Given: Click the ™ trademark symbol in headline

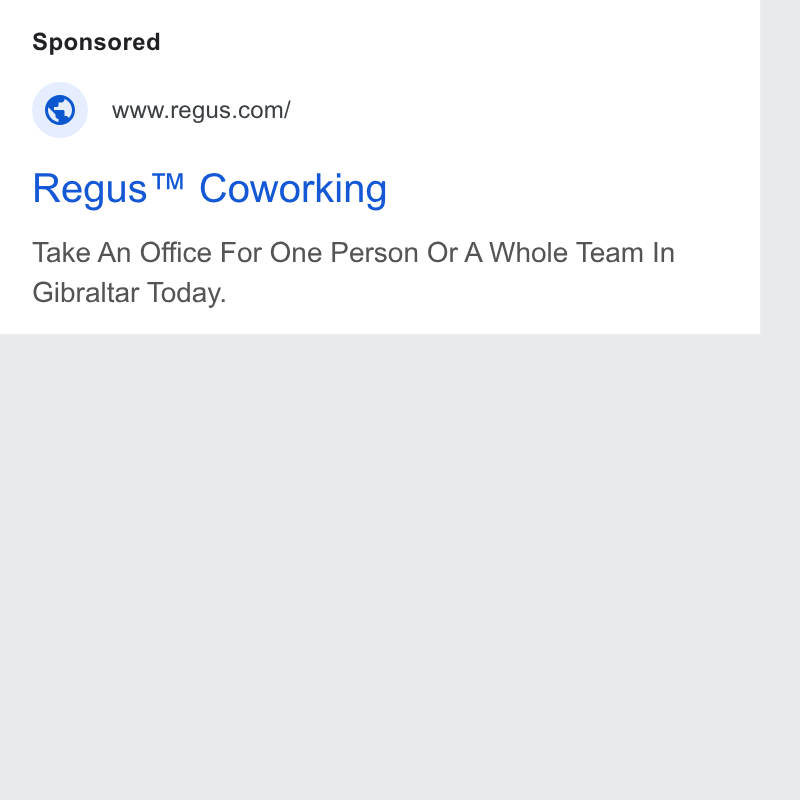Looking at the screenshot, I should (x=167, y=182).
